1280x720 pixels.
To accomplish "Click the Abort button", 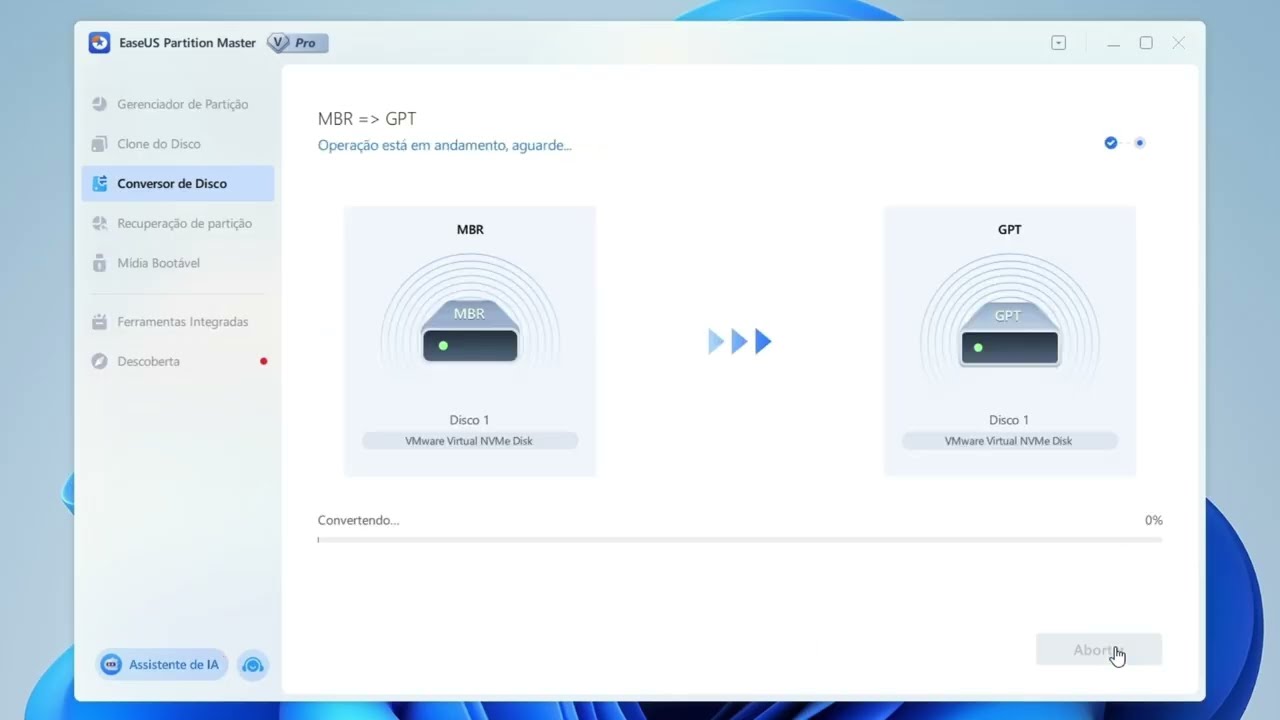I will click(x=1099, y=650).
